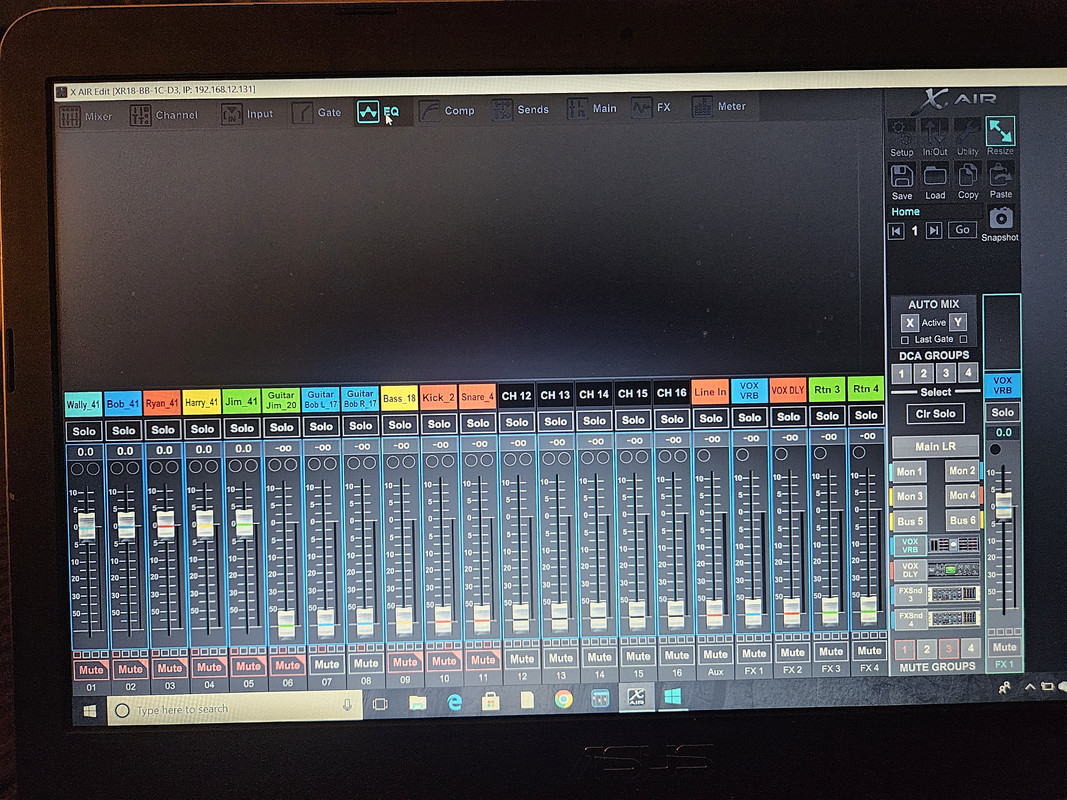Open the Utility wrench icon
Screen dimensions: 1067x800
967,131
